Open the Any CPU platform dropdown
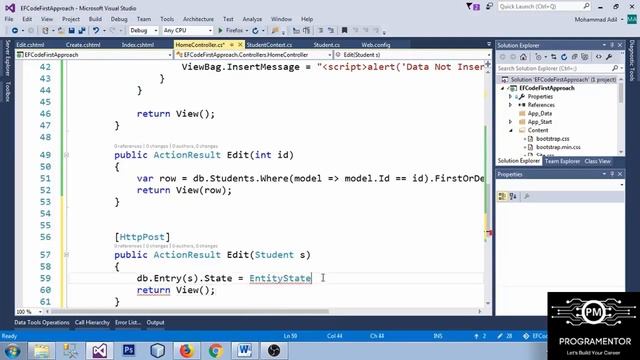Viewport: 640px width, 360px height. 188,31
